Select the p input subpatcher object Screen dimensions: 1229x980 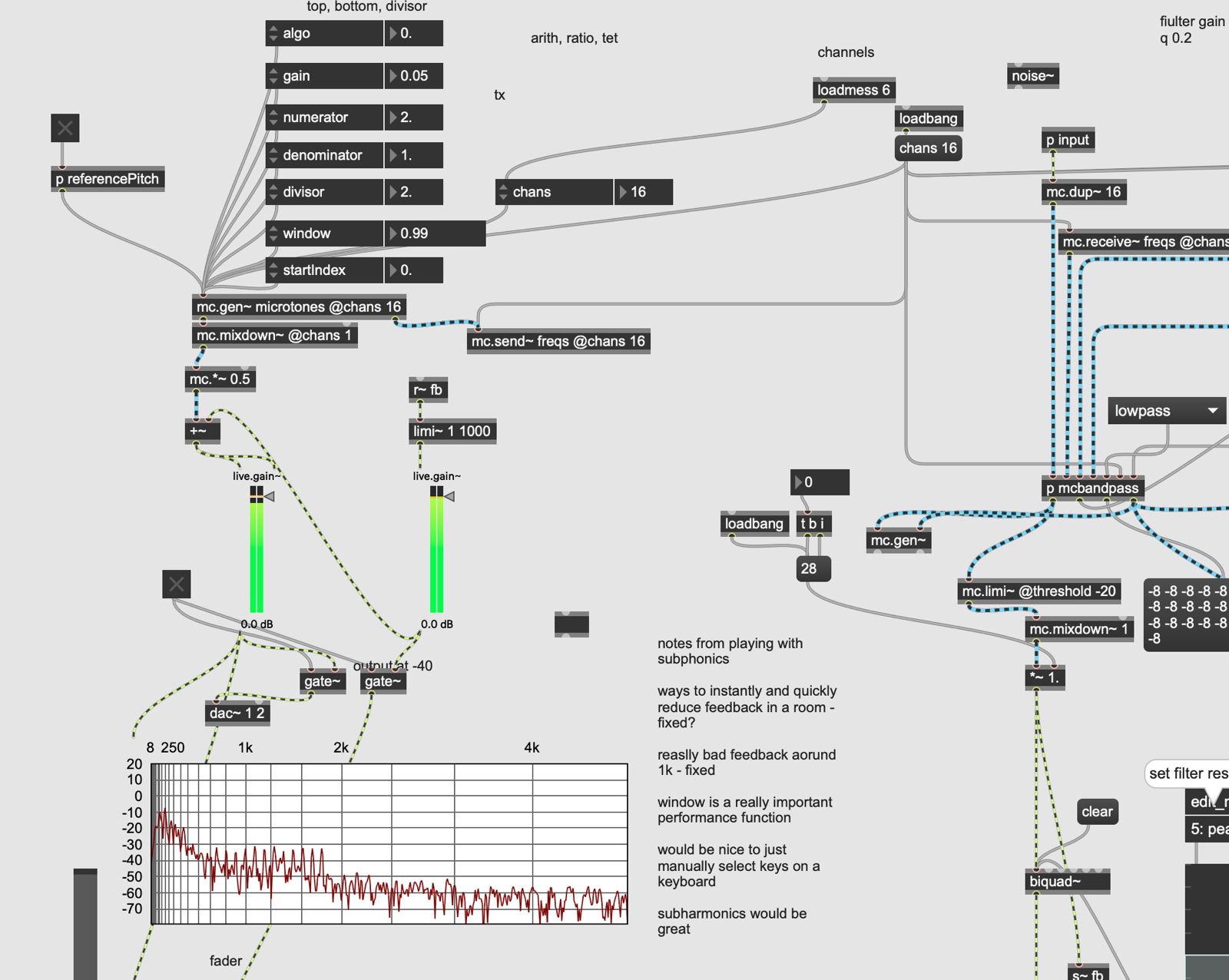(x=1068, y=141)
